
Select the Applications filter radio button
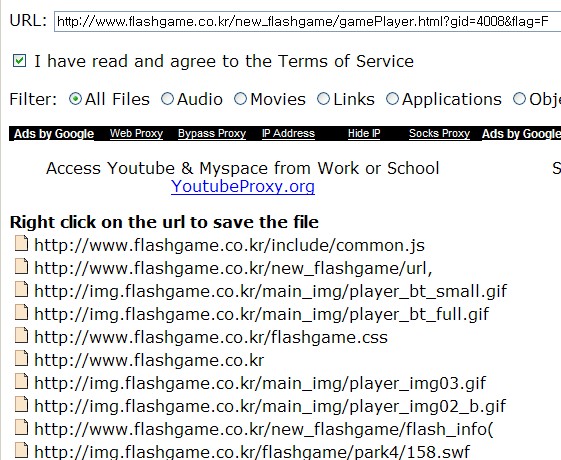[x=392, y=99]
